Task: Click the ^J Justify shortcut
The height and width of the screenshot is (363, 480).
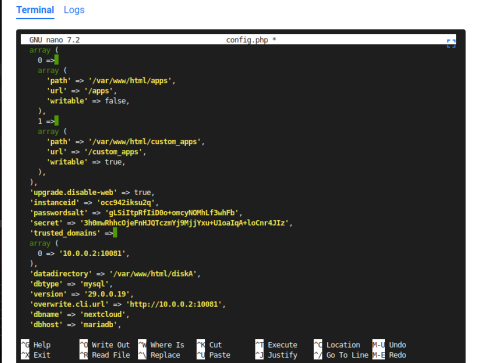Action: tap(276, 355)
